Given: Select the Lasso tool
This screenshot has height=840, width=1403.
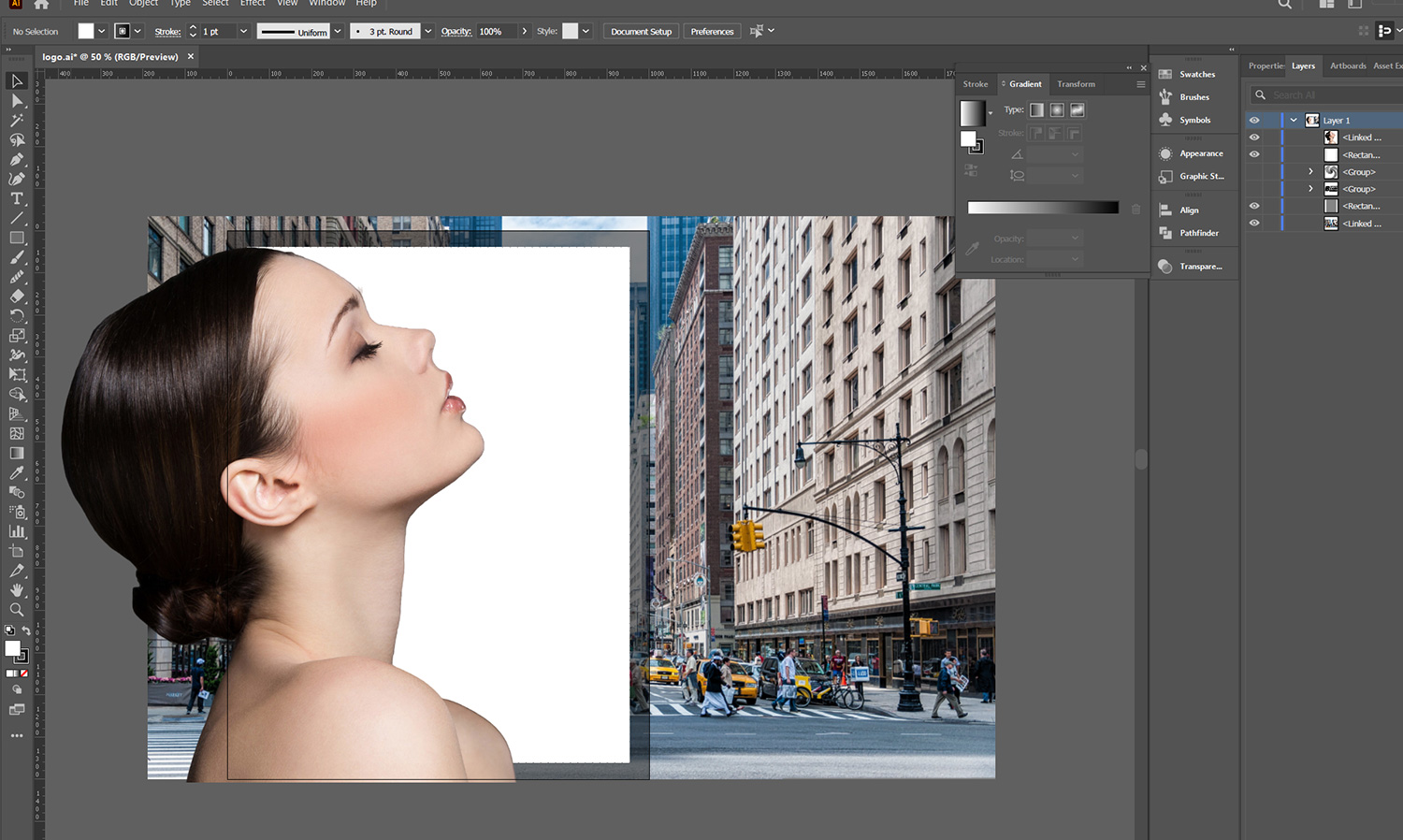Looking at the screenshot, I should [x=17, y=140].
